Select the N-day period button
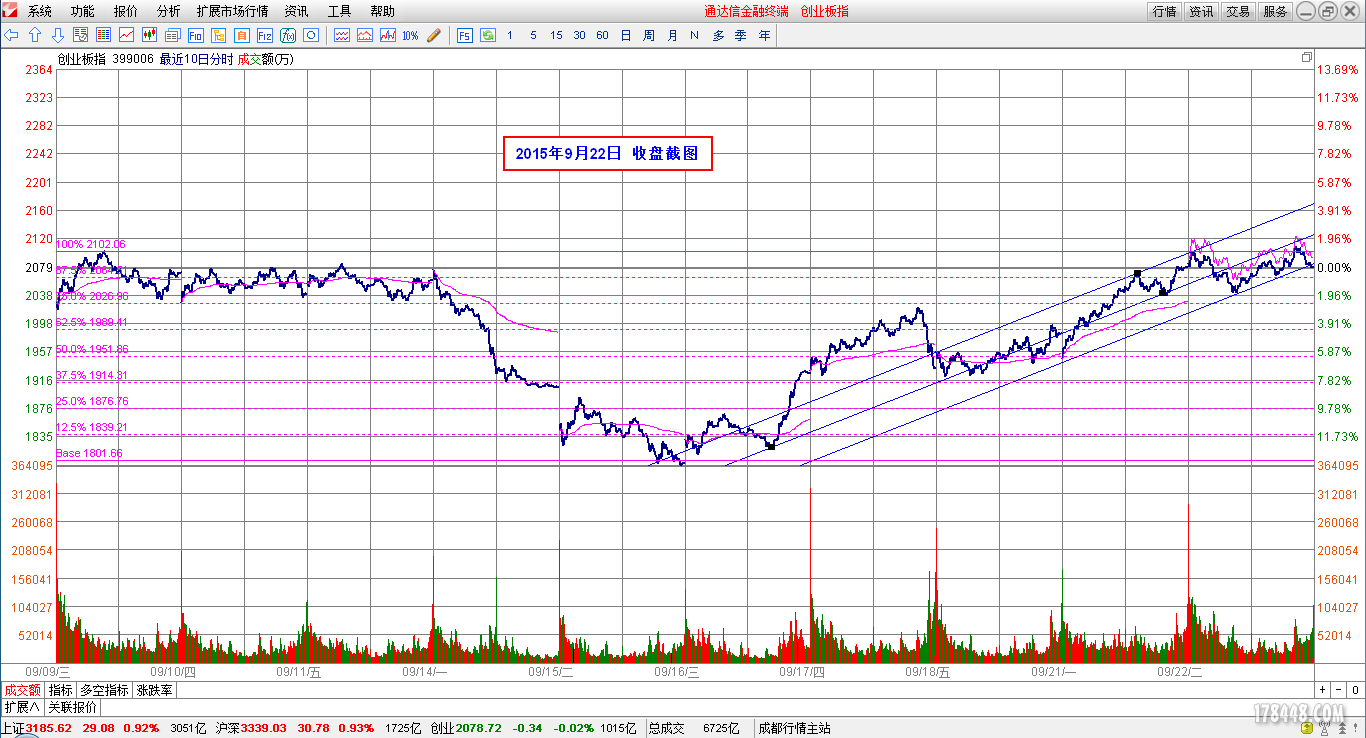The height and width of the screenshot is (738, 1366). (x=694, y=35)
